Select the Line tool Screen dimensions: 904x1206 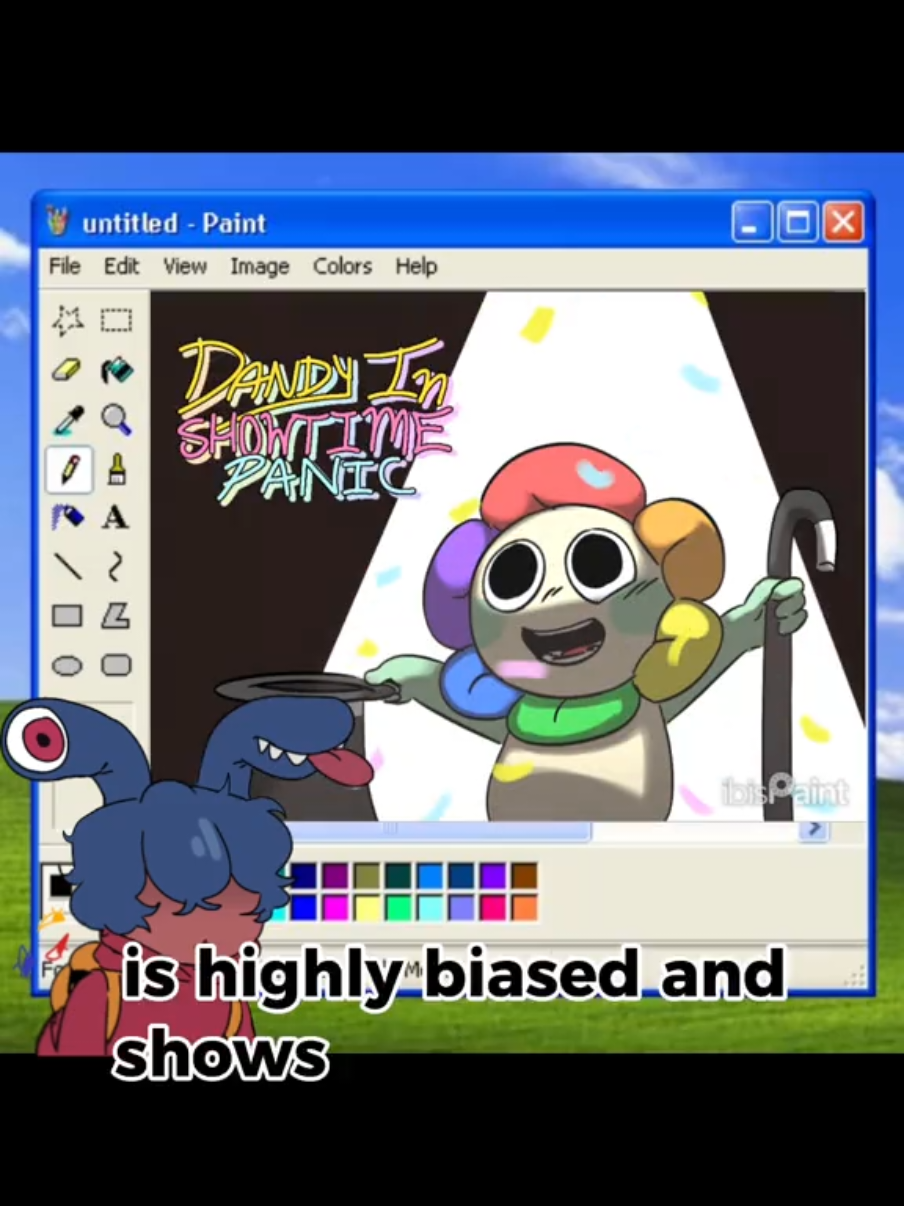68,567
